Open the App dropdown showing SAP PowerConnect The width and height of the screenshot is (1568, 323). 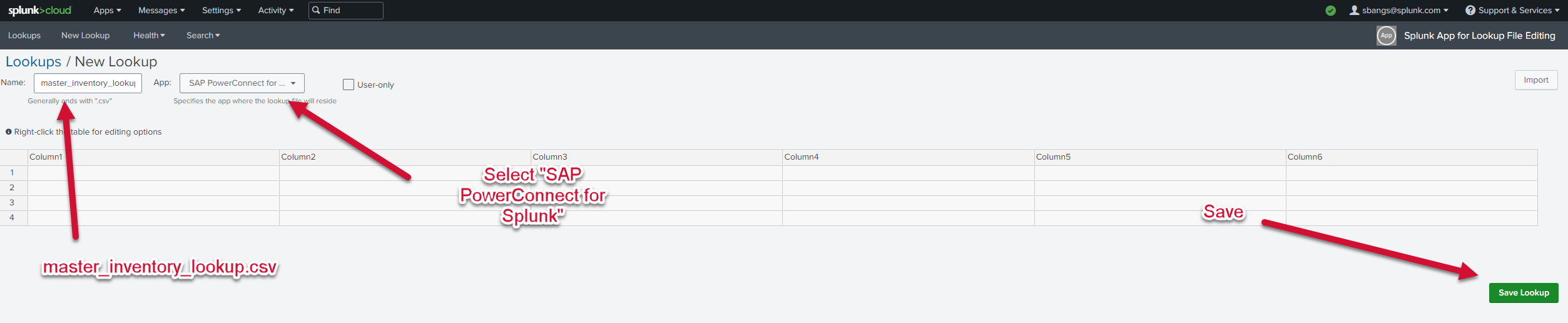(242, 83)
